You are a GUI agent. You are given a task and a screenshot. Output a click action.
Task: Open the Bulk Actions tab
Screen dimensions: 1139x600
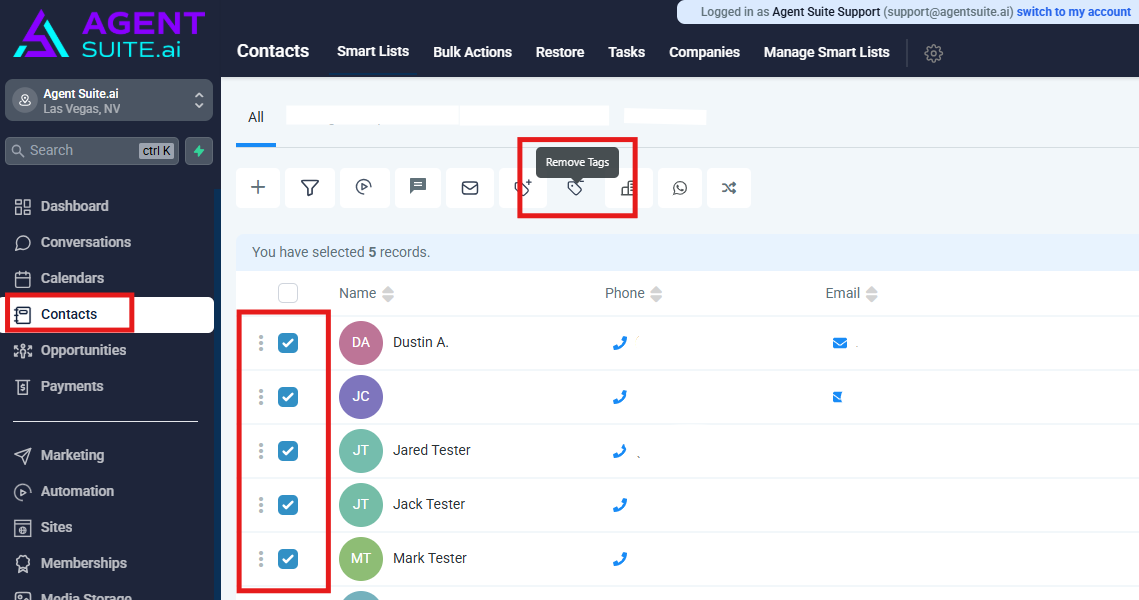[472, 52]
